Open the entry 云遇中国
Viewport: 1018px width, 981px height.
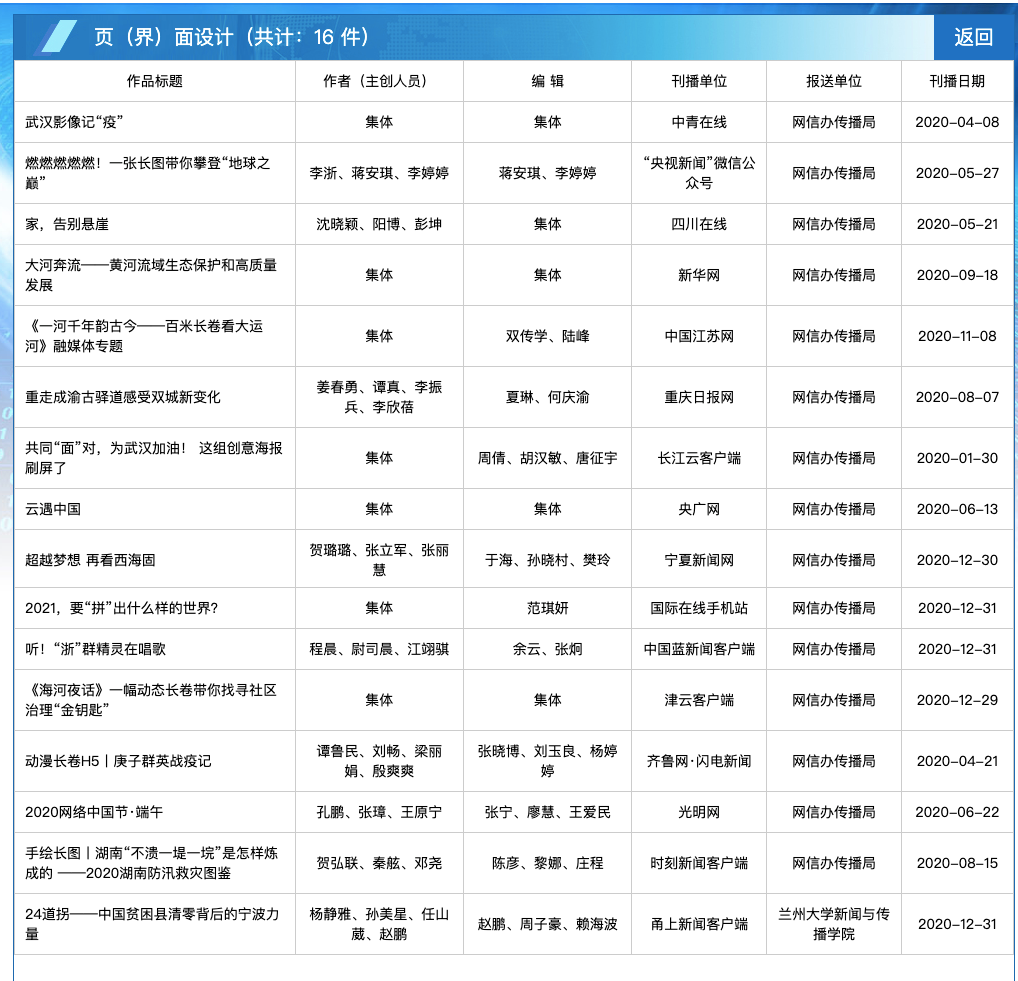(x=53, y=509)
